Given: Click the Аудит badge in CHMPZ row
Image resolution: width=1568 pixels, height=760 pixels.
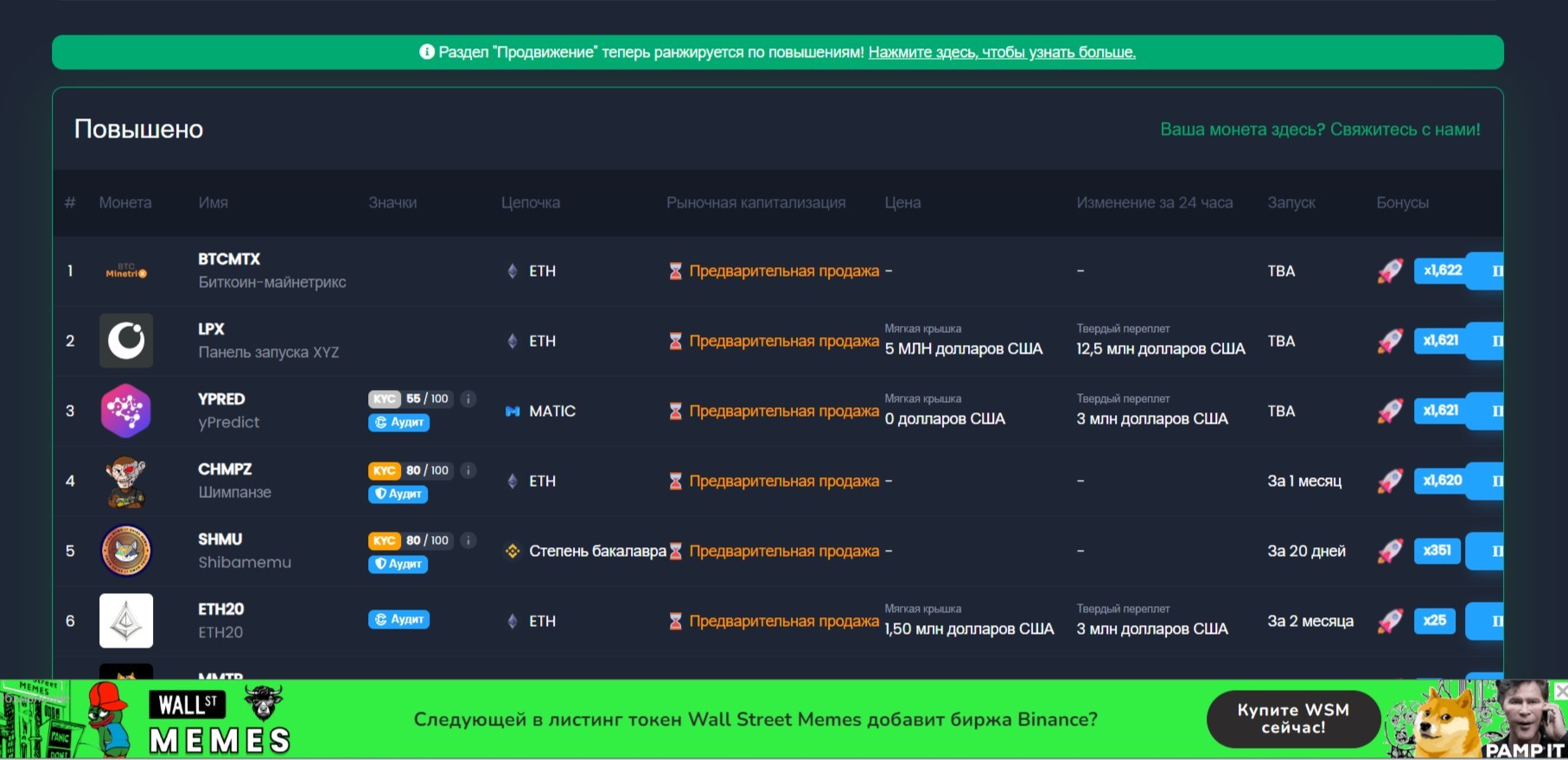Looking at the screenshot, I should click(398, 494).
